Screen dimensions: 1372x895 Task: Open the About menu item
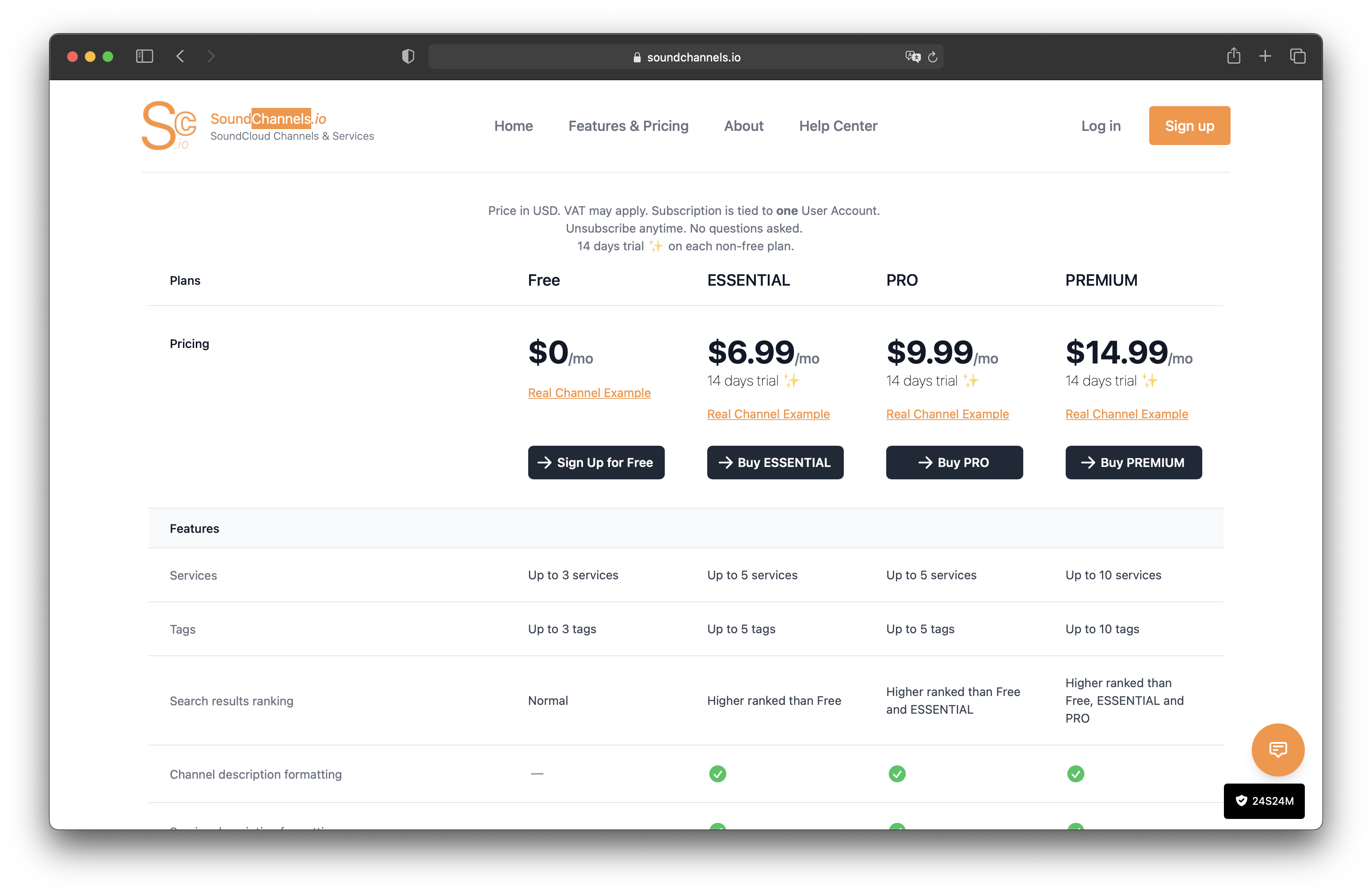click(x=743, y=126)
